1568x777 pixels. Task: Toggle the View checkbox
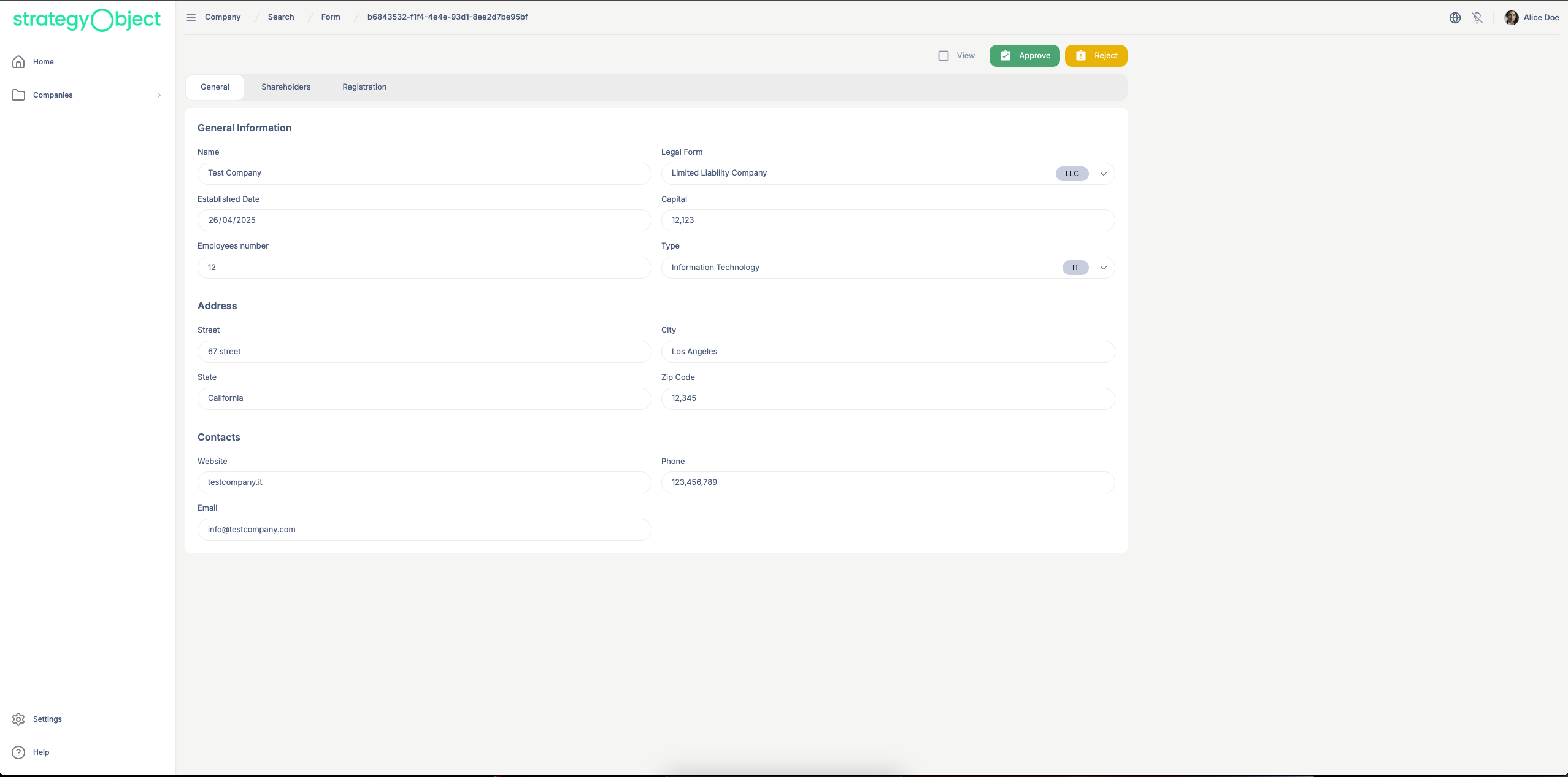pos(943,56)
